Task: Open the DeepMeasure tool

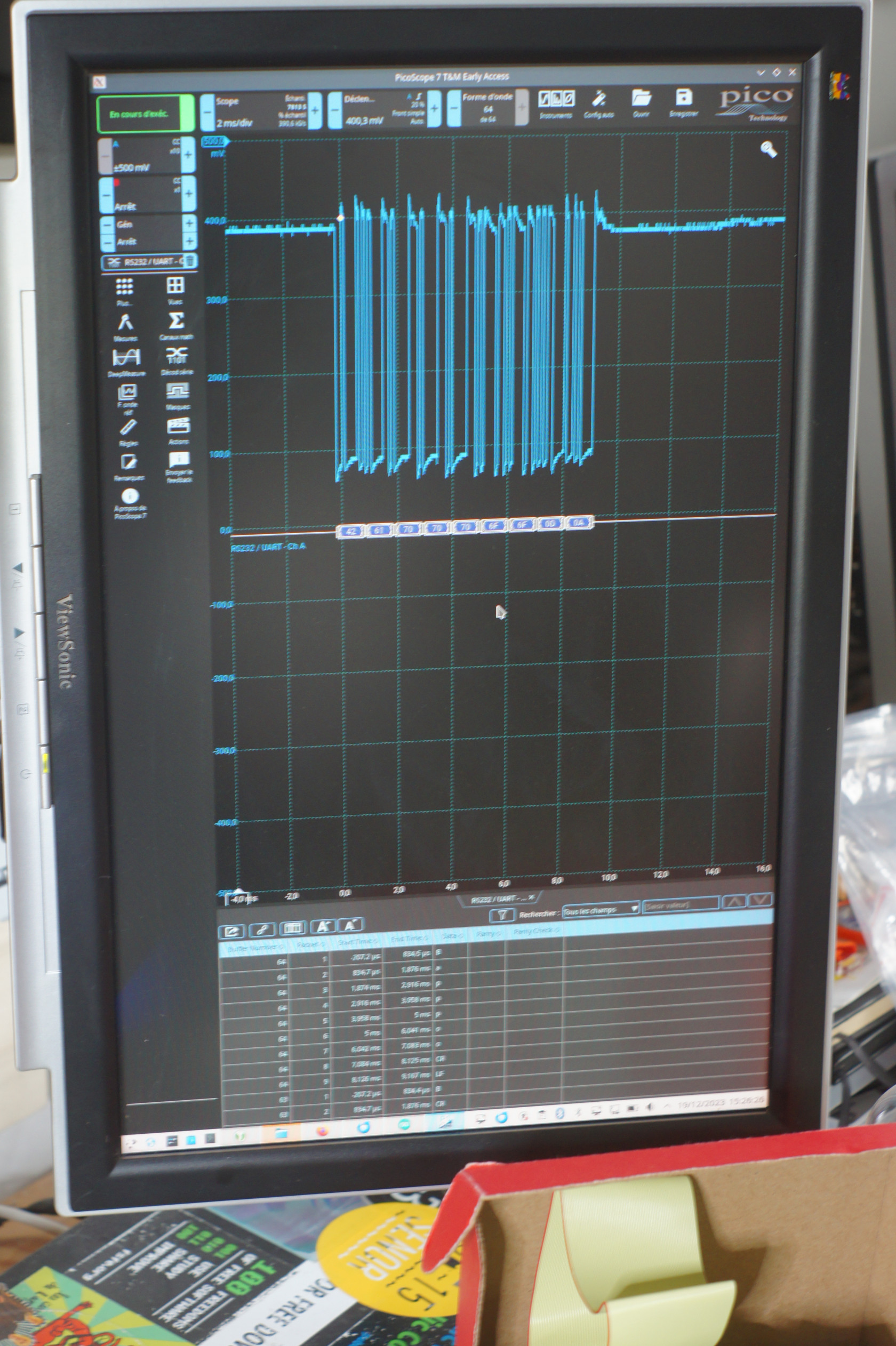Action: [126, 361]
